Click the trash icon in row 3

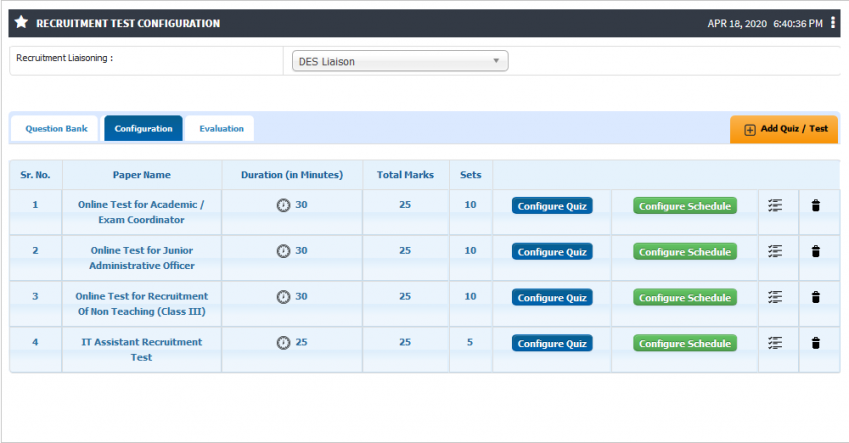pyautogui.click(x=815, y=297)
